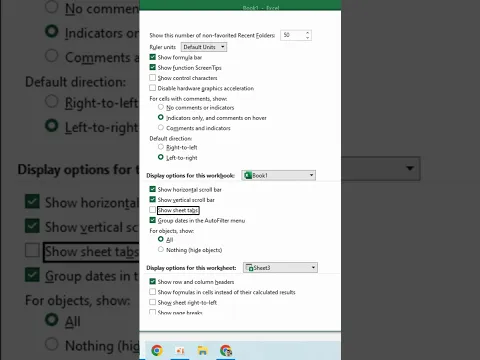Image resolution: width=480 pixels, height=360 pixels.
Task: Increase the Recent Folders count
Action: coord(307,33)
